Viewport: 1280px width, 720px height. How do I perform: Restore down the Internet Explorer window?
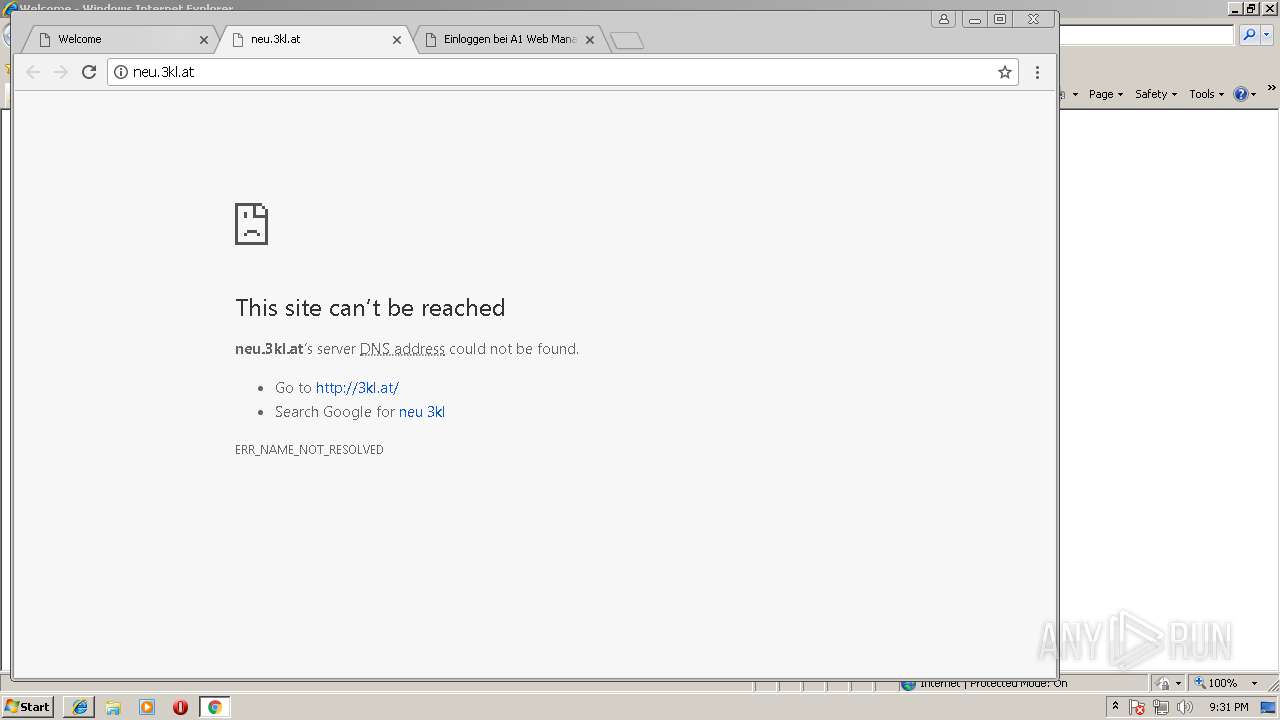click(x=1251, y=8)
